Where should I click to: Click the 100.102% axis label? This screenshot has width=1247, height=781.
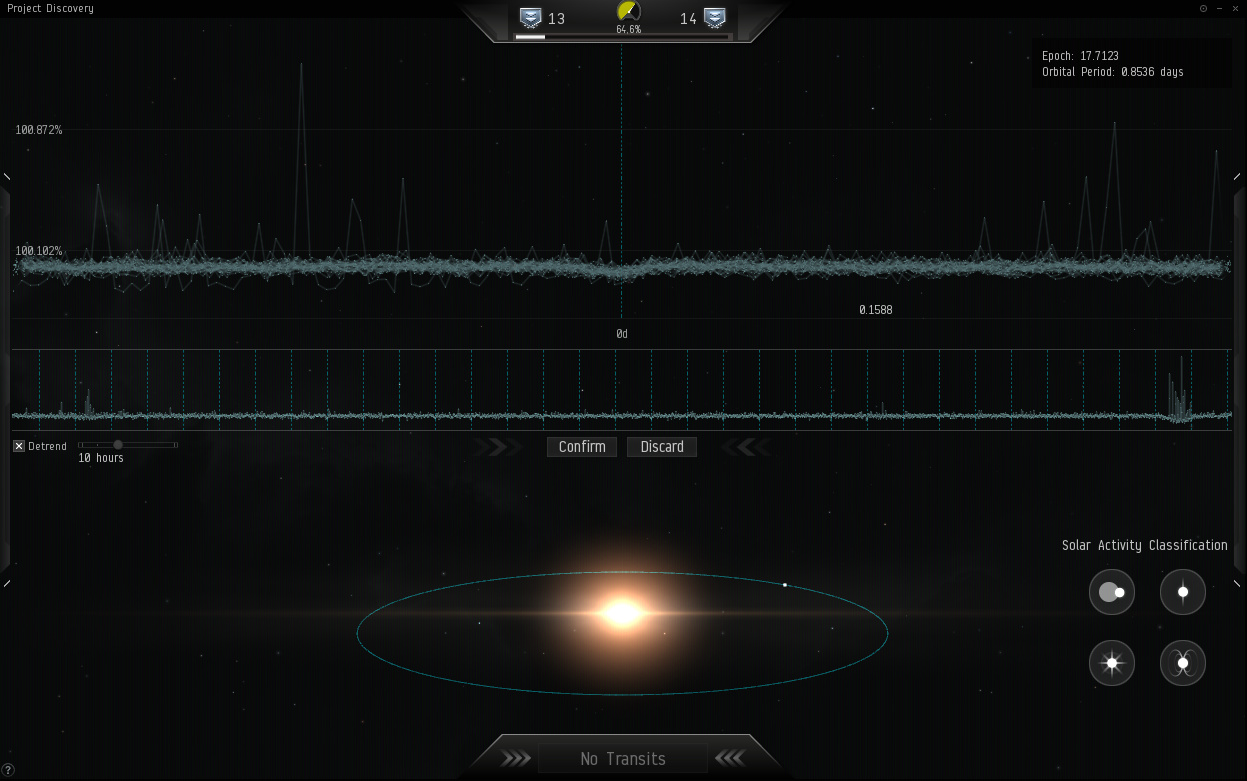[x=39, y=251]
